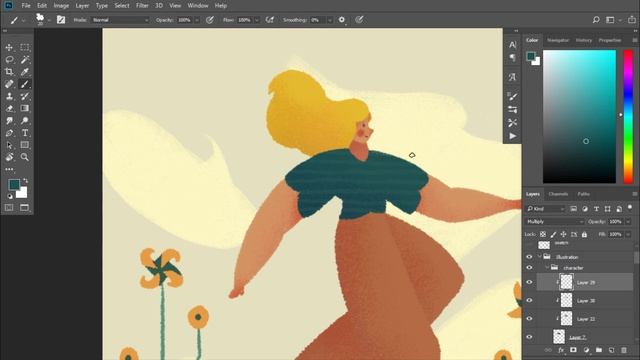Open smoothing options gear
640x360 pixels.
point(342,20)
